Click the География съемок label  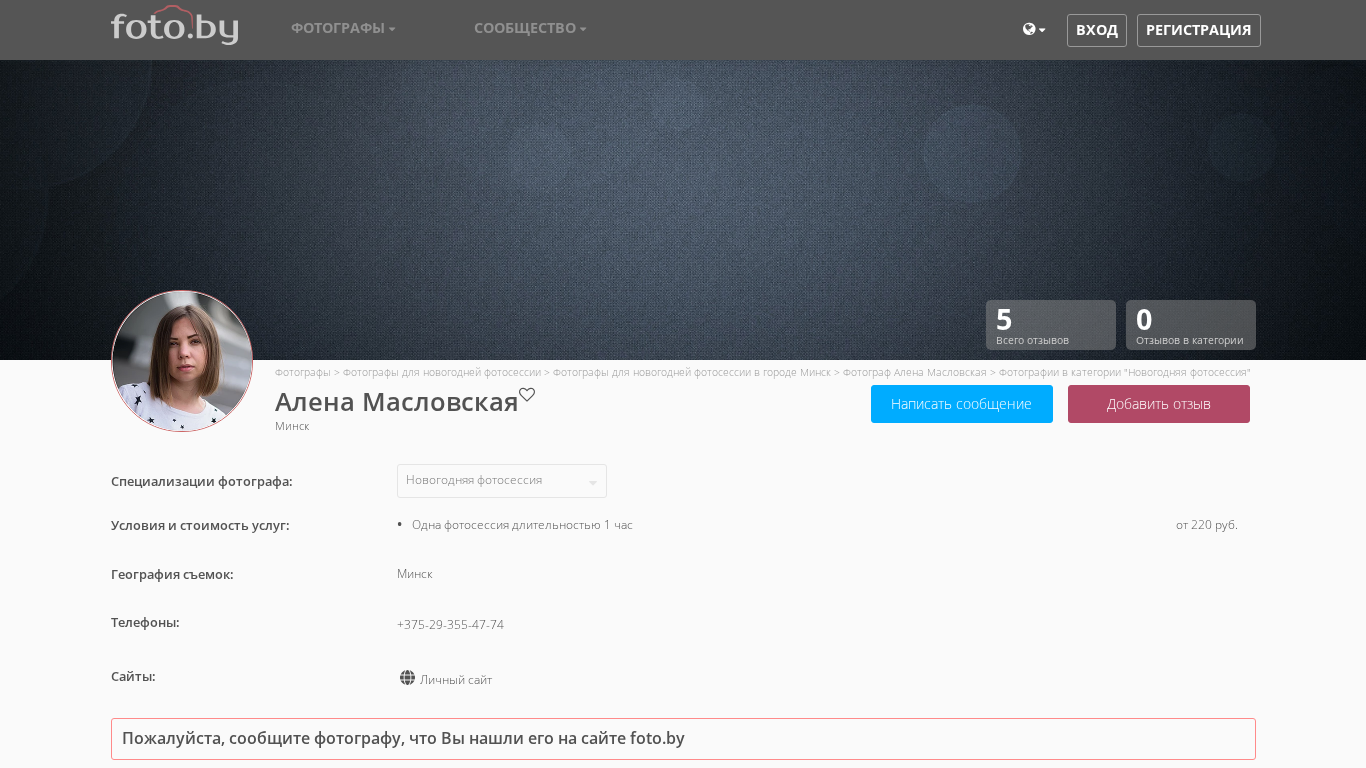[172, 575]
